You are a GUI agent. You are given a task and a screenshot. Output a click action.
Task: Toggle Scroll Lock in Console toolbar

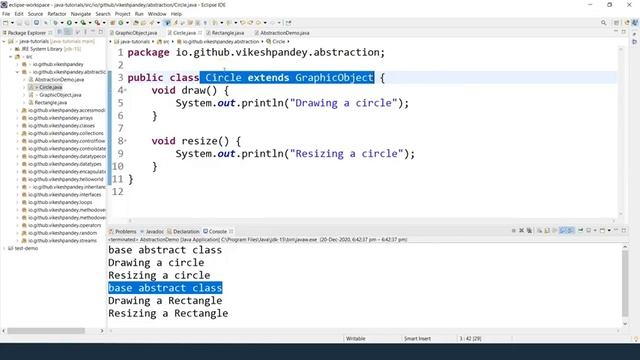[x=547, y=231]
